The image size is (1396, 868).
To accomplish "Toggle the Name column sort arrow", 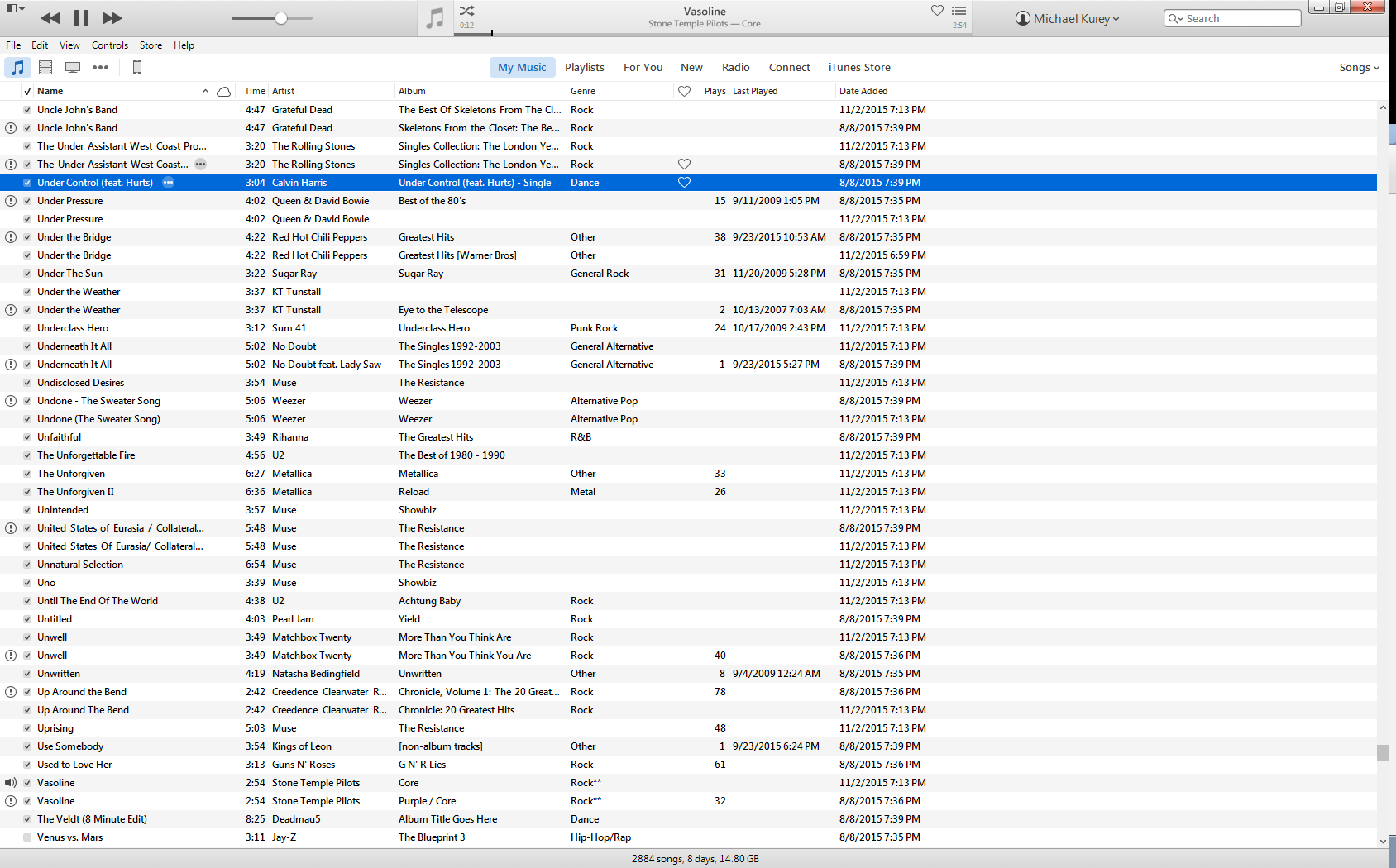I will 205,92.
